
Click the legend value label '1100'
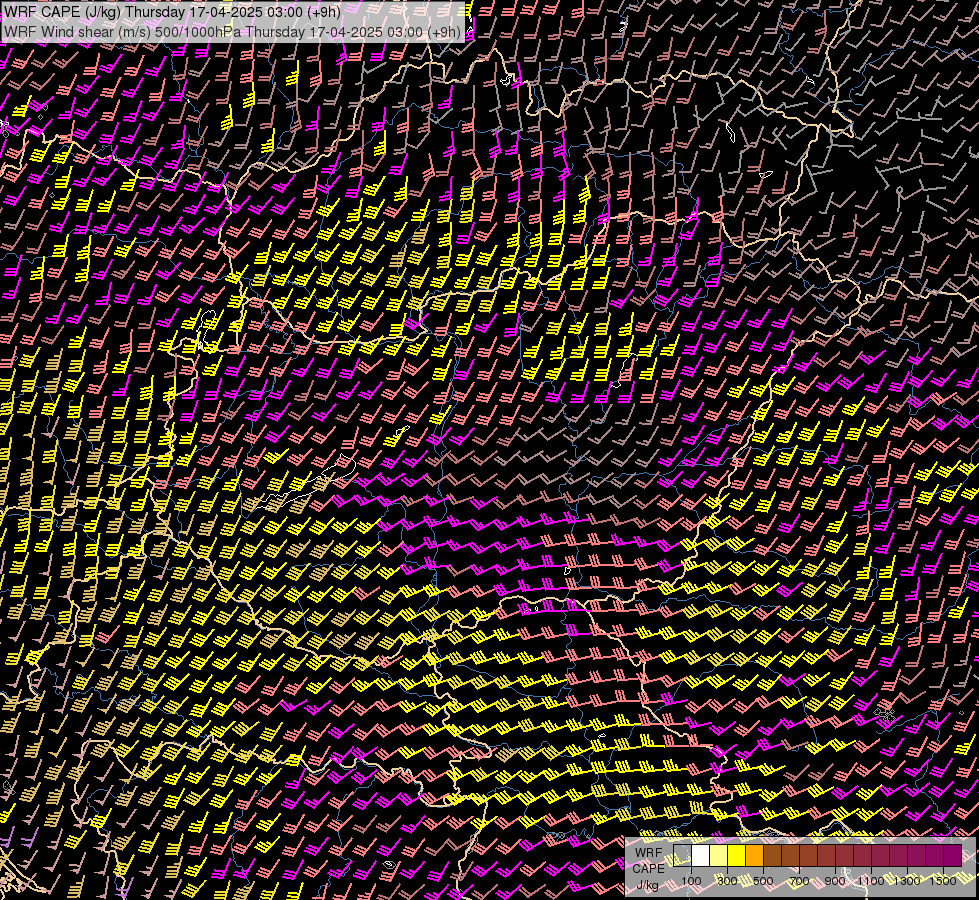point(871,881)
